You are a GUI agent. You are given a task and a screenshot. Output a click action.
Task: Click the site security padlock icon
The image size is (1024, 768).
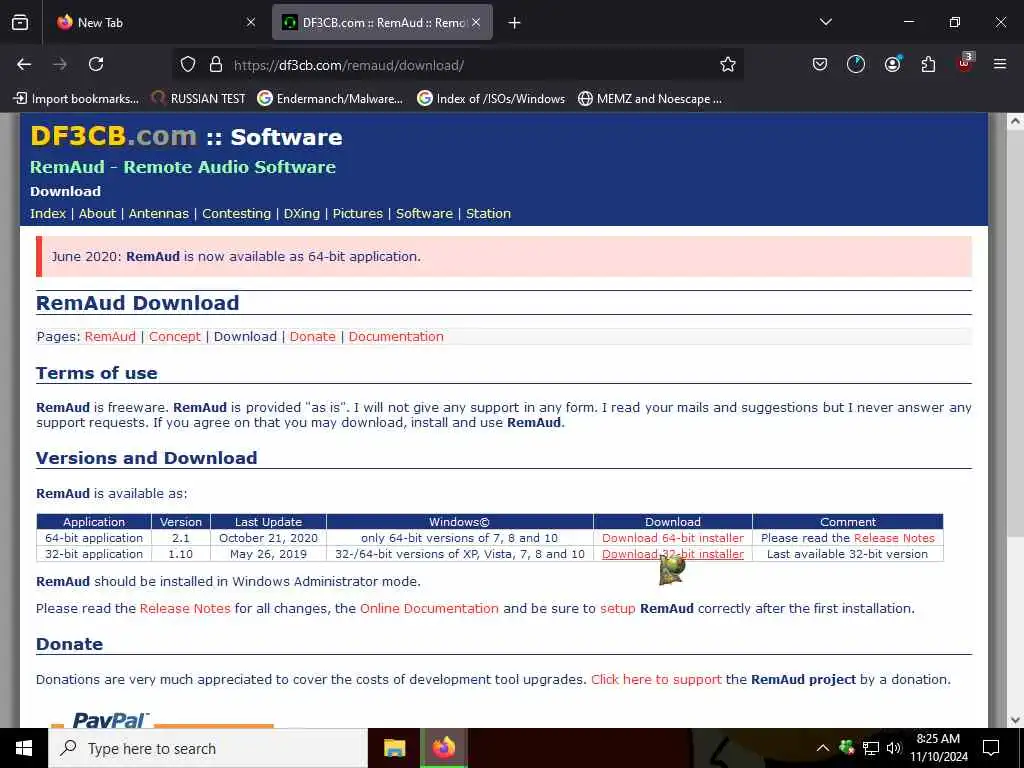coord(216,64)
